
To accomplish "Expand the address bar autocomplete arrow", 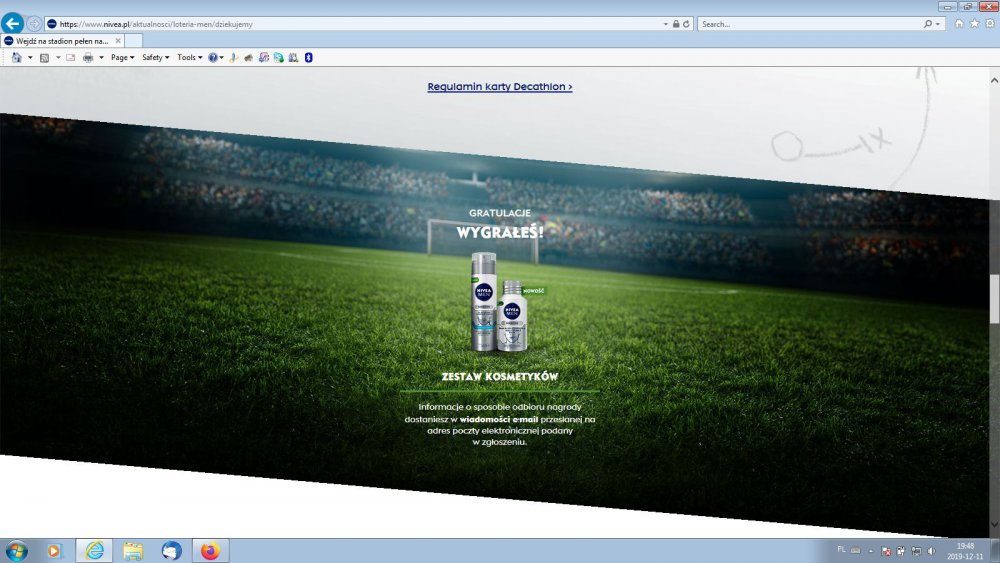I will [x=665, y=24].
